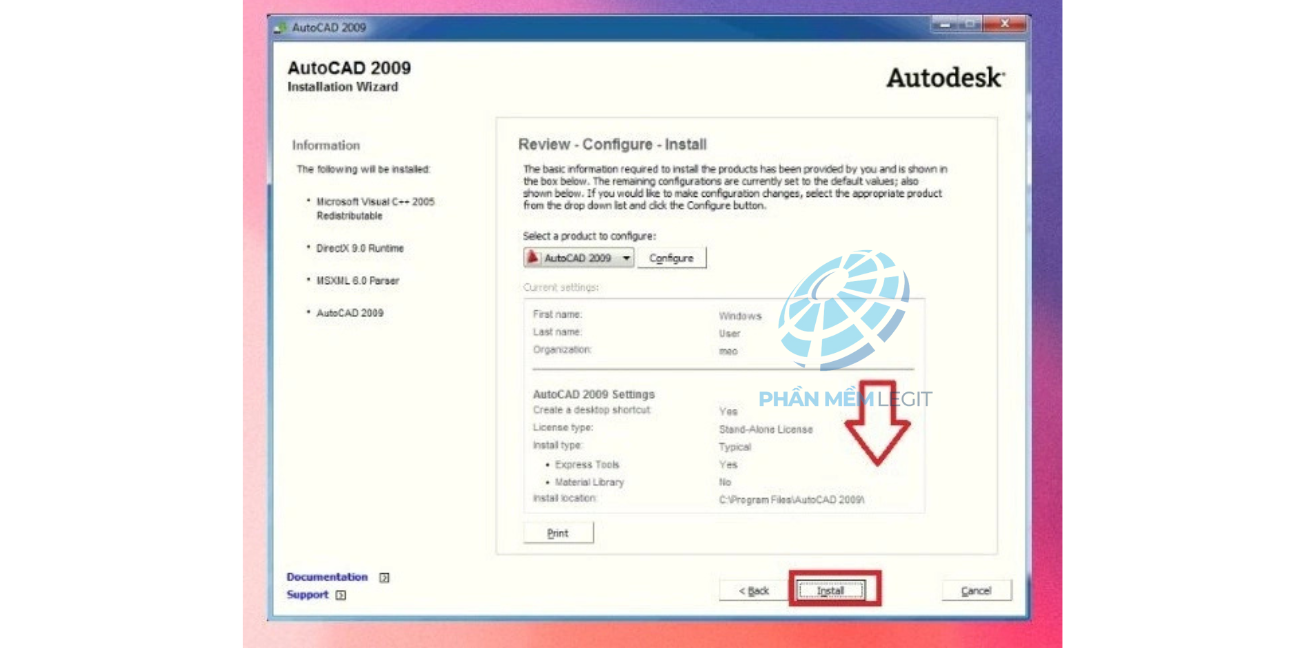Select 'MSXML 6.0 Parser' list entry
The height and width of the screenshot is (656, 1305).
point(357,281)
